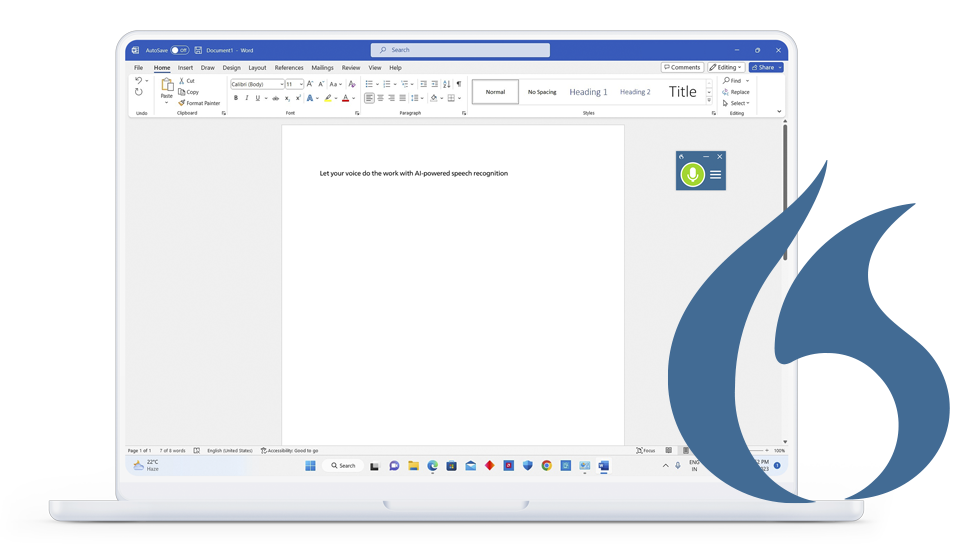Viewport: 960px width, 544px height.
Task: Select the Format Painter tool
Action: pyautogui.click(x=199, y=103)
